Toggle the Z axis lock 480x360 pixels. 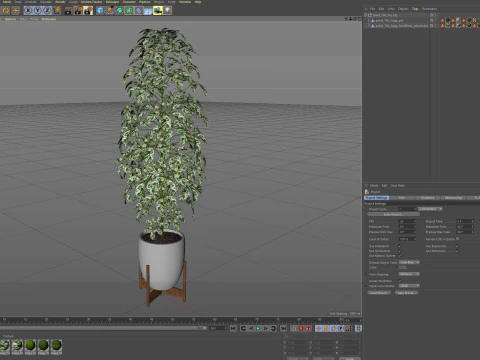tap(47, 11)
